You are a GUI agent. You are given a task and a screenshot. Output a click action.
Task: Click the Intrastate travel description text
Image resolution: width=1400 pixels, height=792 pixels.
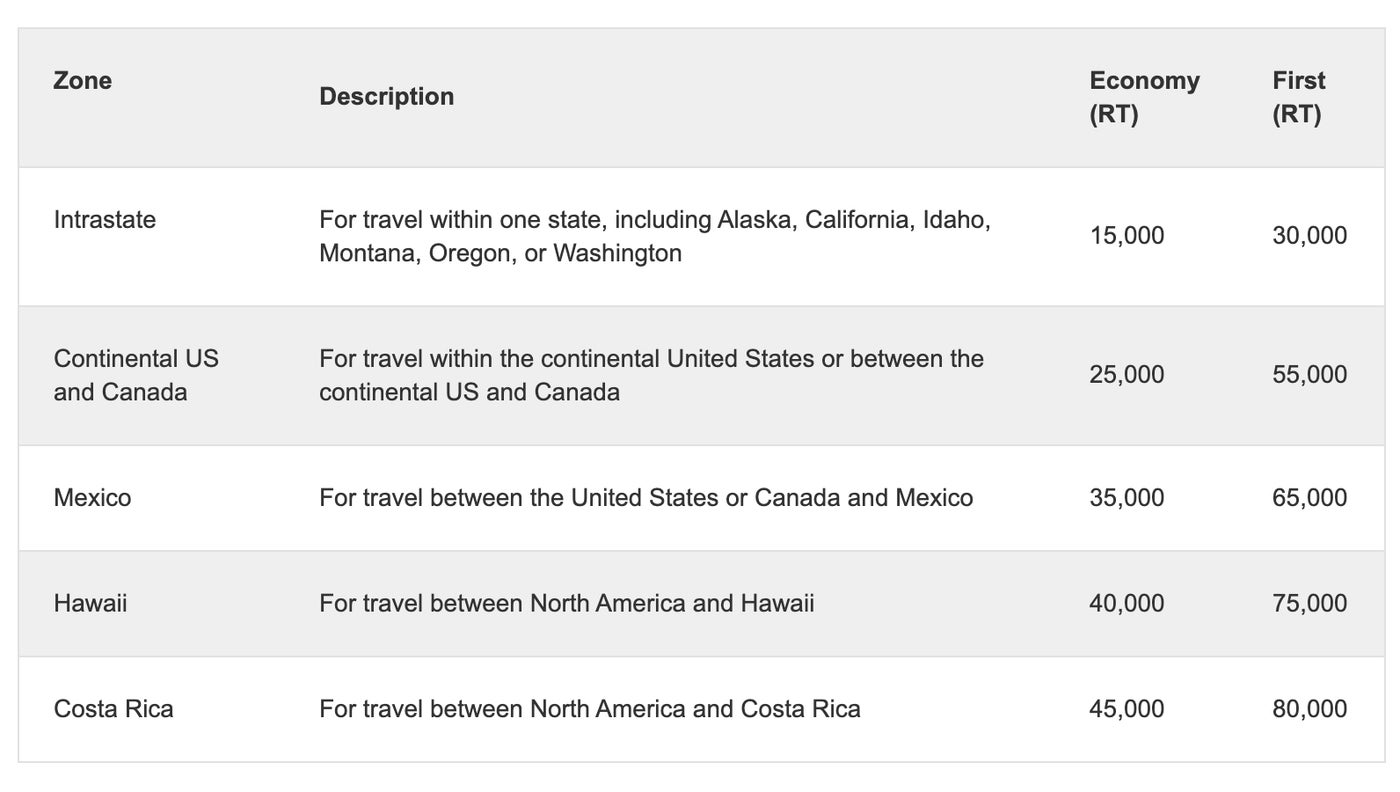point(654,237)
